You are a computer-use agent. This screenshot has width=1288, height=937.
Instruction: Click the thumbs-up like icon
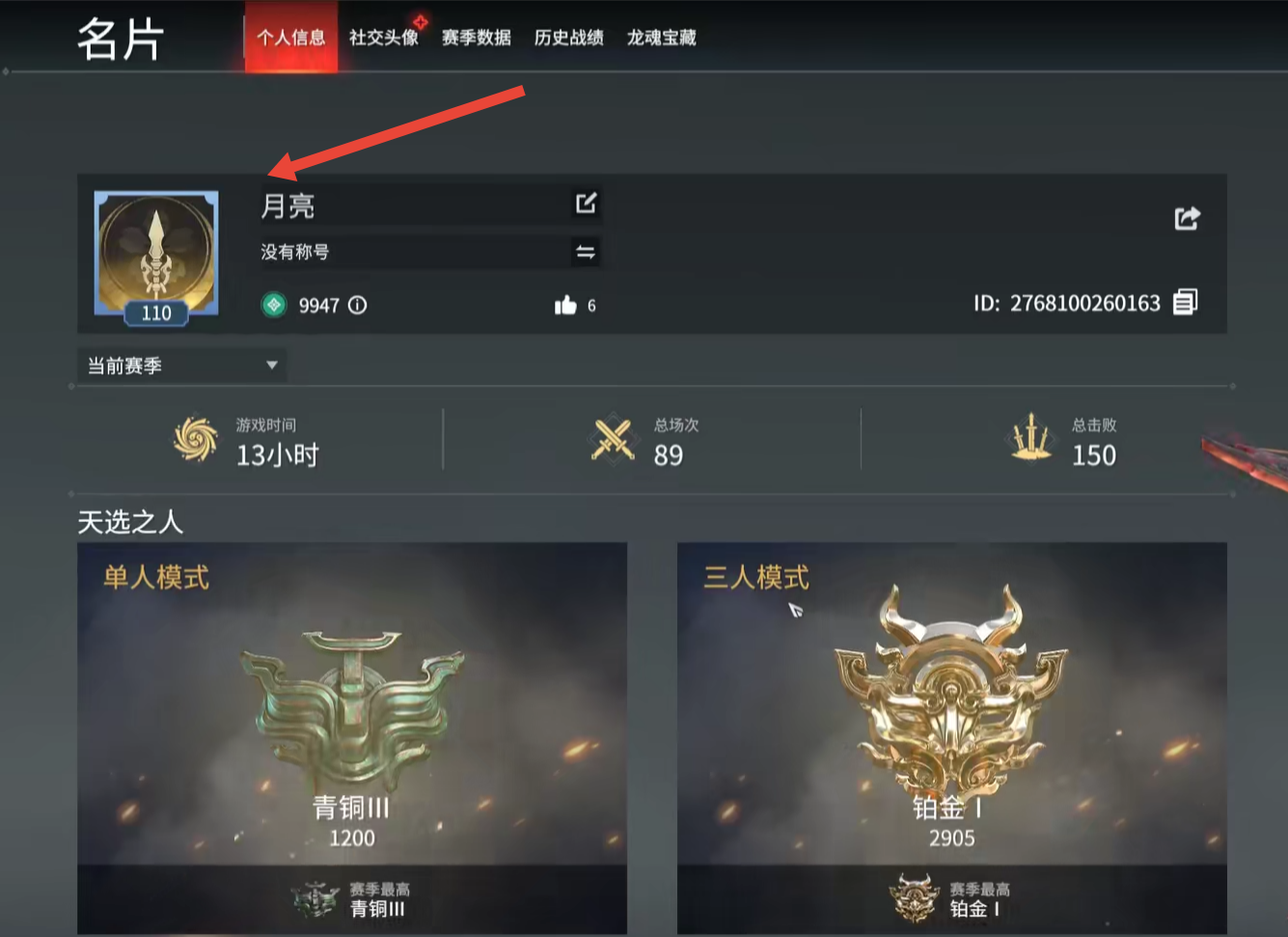click(565, 305)
